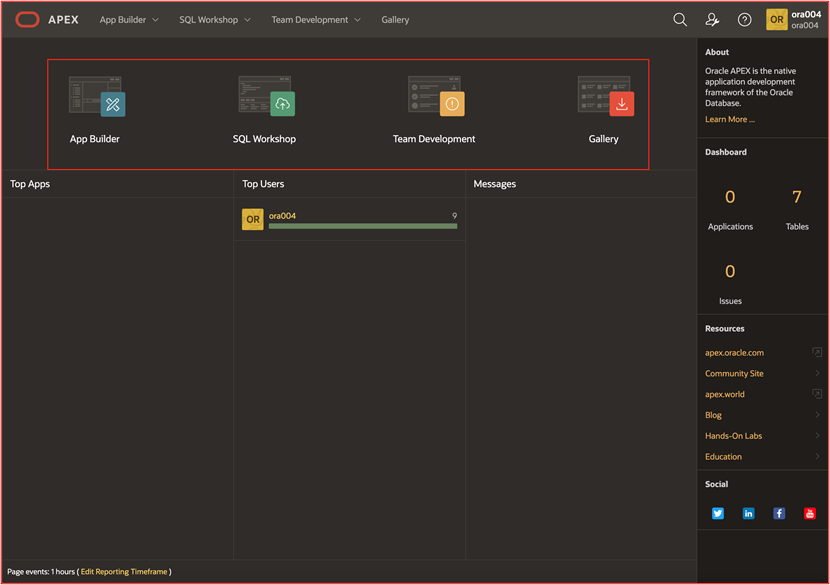The width and height of the screenshot is (830, 585).
Task: Click the ora004 page event count 9
Action: coord(454,215)
